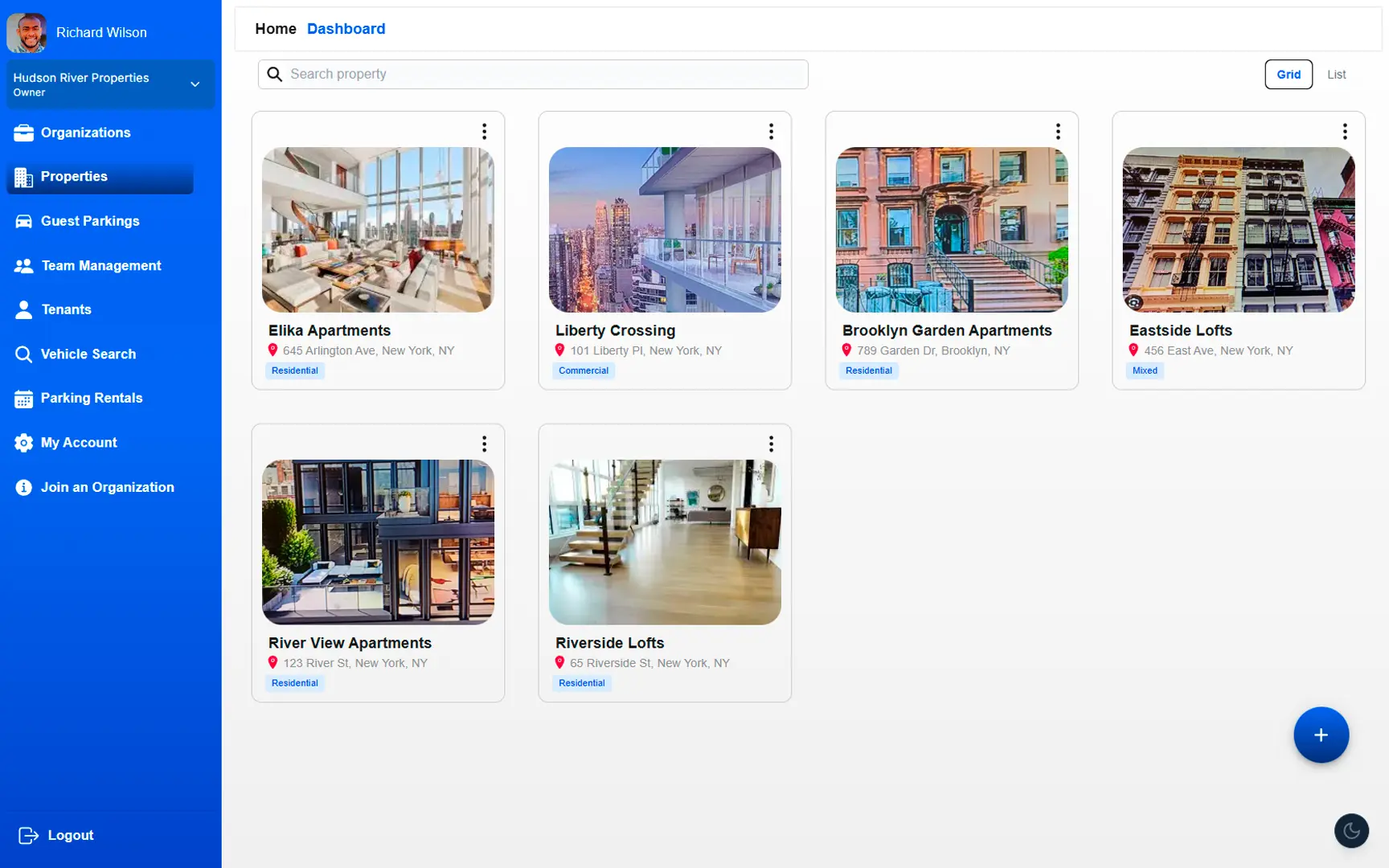This screenshot has width=1389, height=868.
Task: Toggle dark mode with the moon button
Action: [x=1351, y=830]
